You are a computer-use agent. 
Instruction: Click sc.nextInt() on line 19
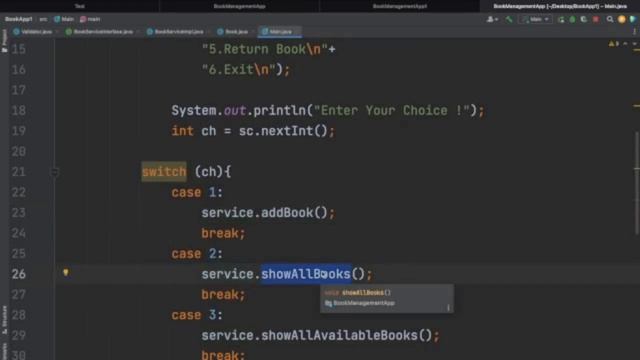283,131
